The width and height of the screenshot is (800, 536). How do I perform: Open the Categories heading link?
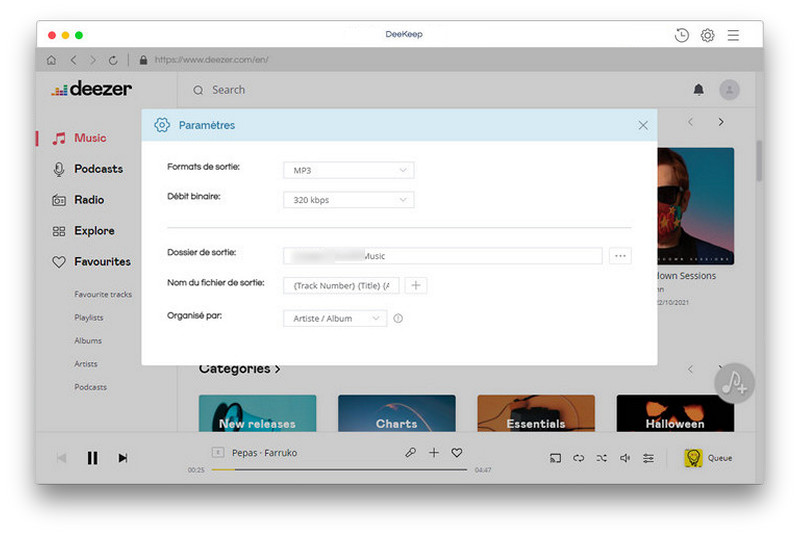(239, 369)
